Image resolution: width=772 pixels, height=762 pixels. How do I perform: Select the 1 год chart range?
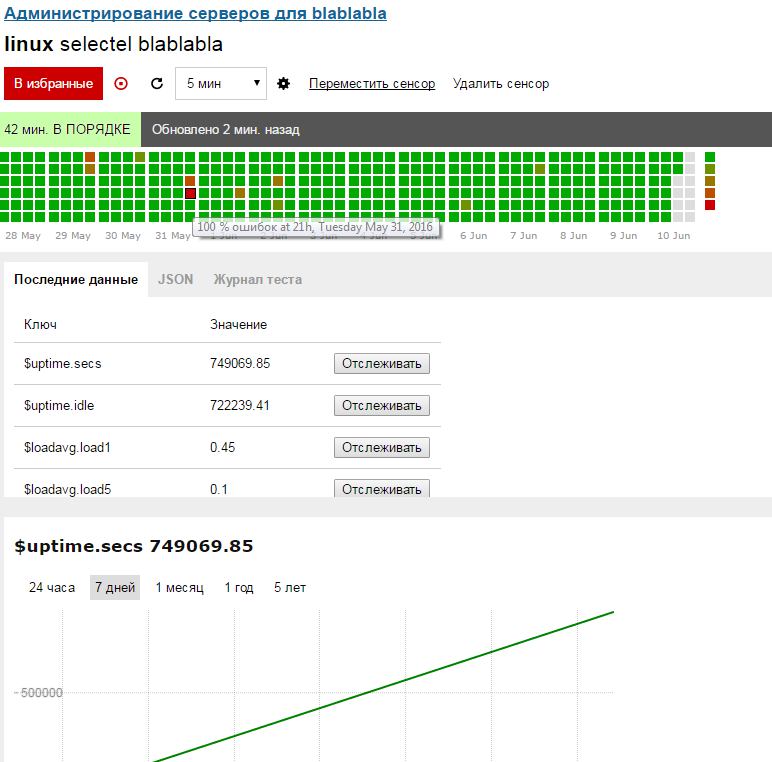coord(239,587)
